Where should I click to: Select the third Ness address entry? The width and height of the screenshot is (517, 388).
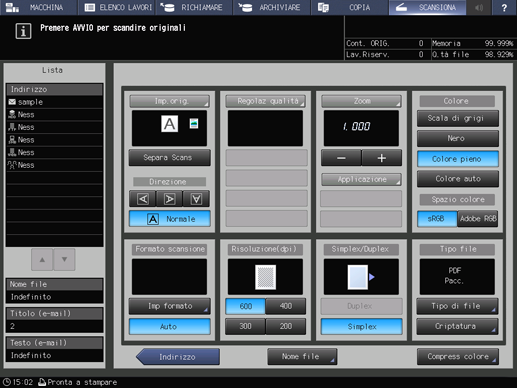(54, 140)
